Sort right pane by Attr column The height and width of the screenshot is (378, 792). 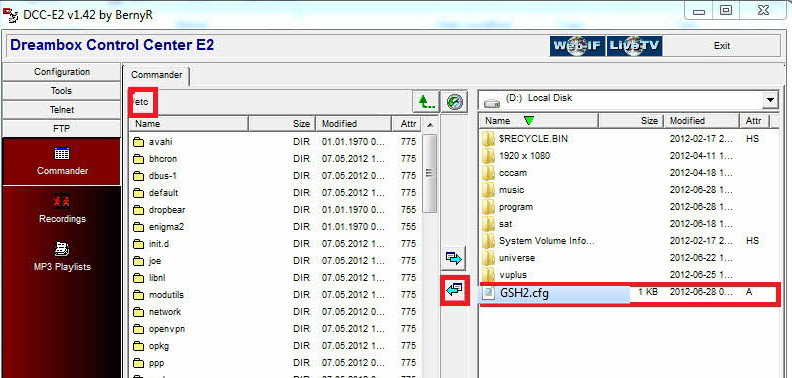[754, 121]
